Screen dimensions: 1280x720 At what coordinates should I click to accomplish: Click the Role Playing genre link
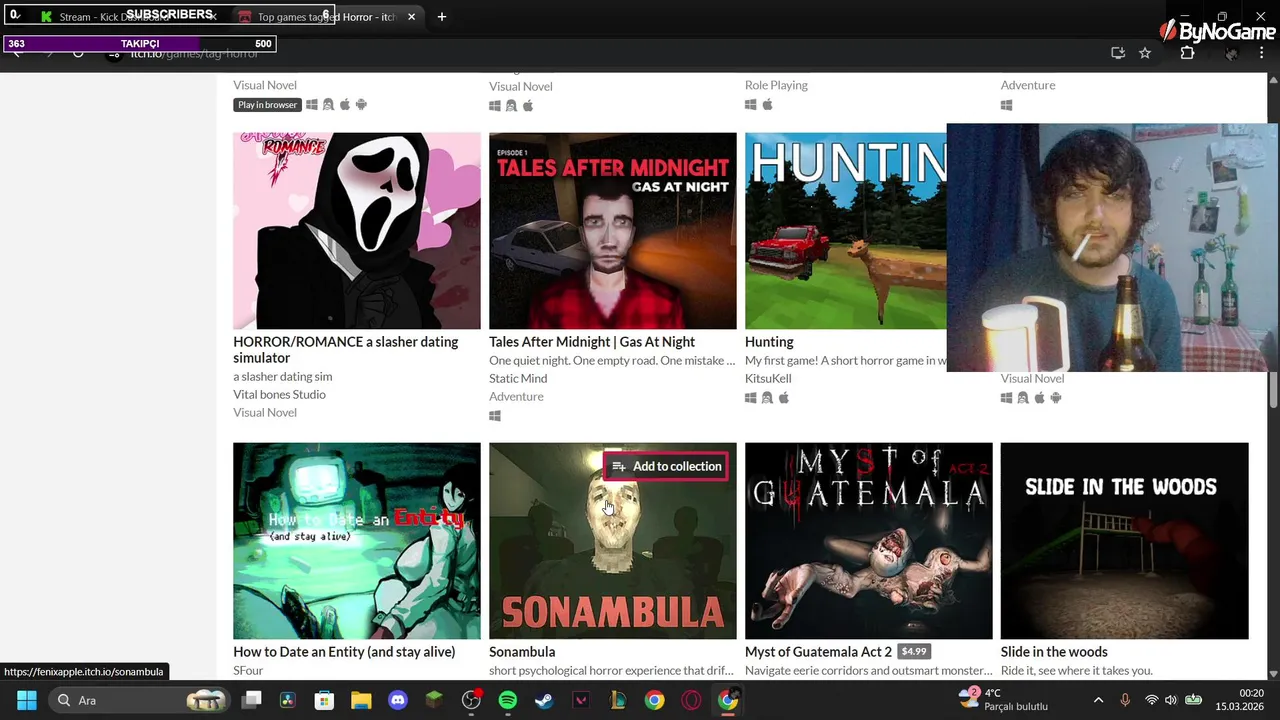776,85
